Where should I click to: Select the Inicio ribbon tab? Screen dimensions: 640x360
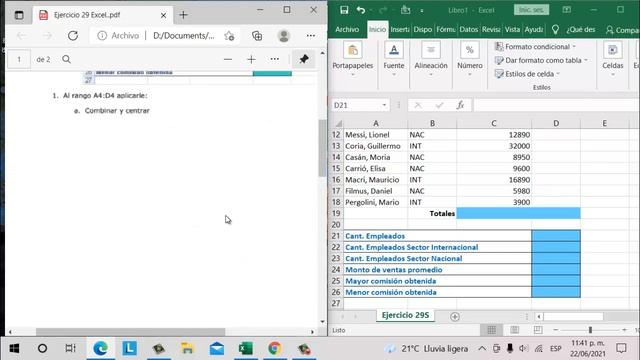coord(378,29)
